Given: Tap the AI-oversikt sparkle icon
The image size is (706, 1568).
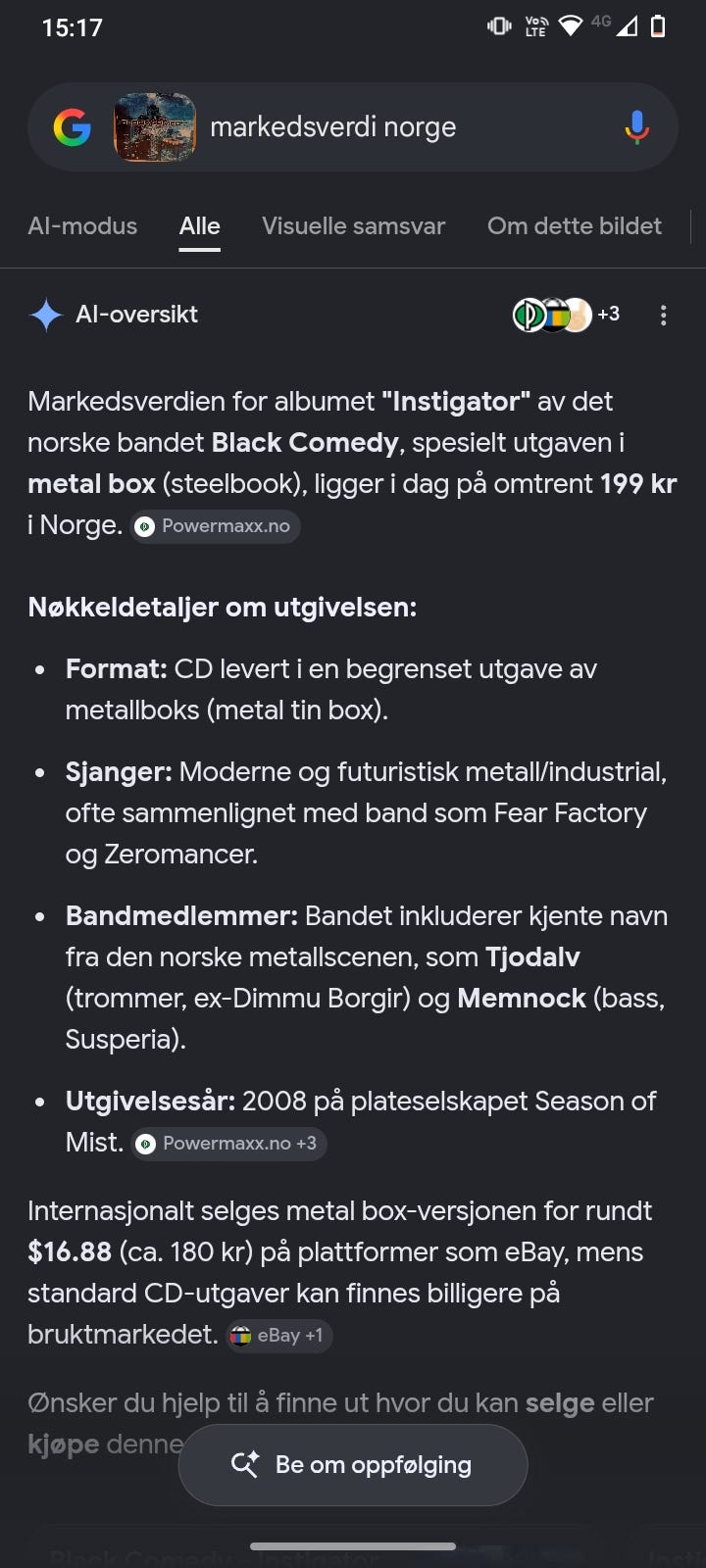Looking at the screenshot, I should click(46, 315).
